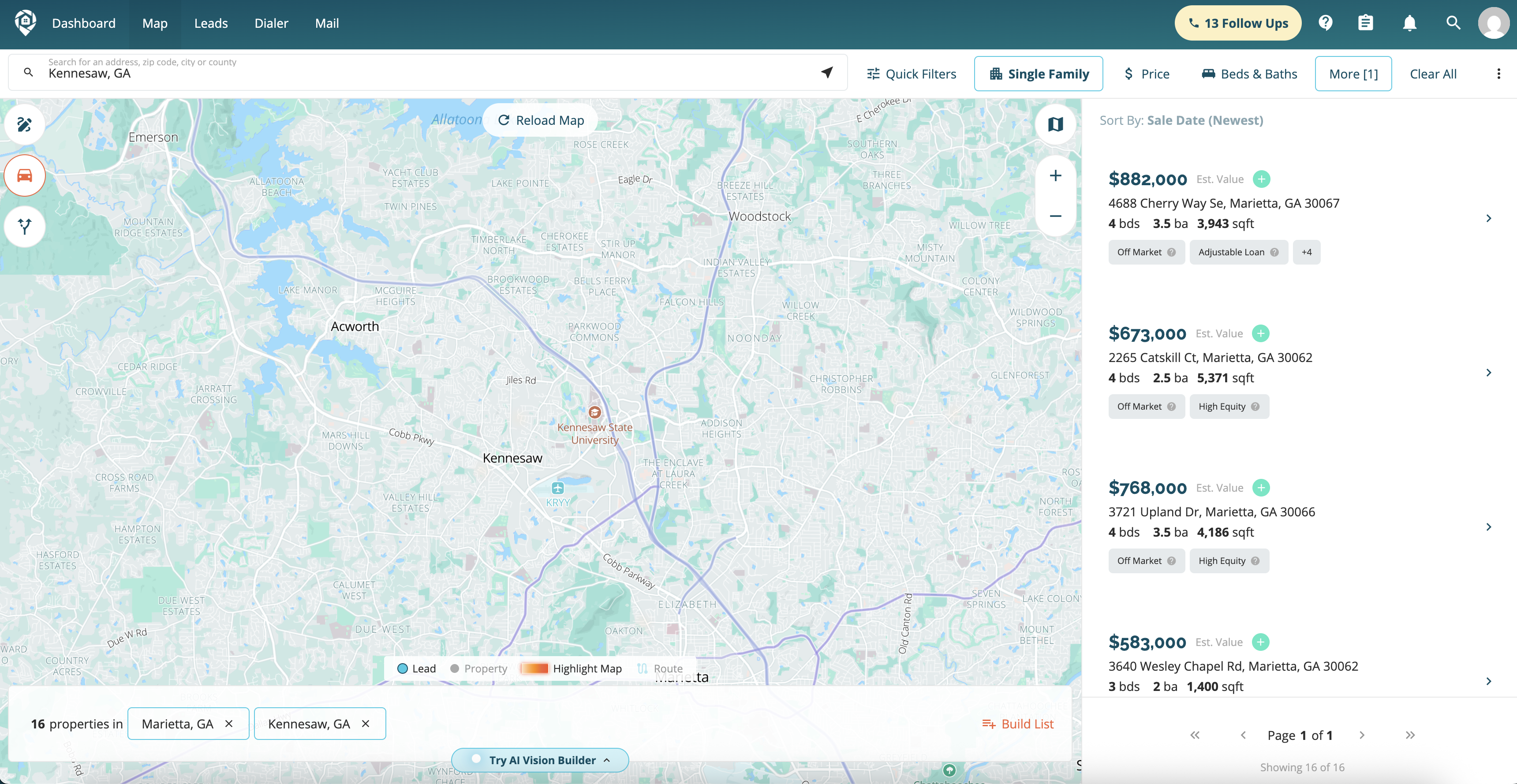1517x784 pixels.
Task: Remove the Marietta, GA location chip
Action: [229, 723]
